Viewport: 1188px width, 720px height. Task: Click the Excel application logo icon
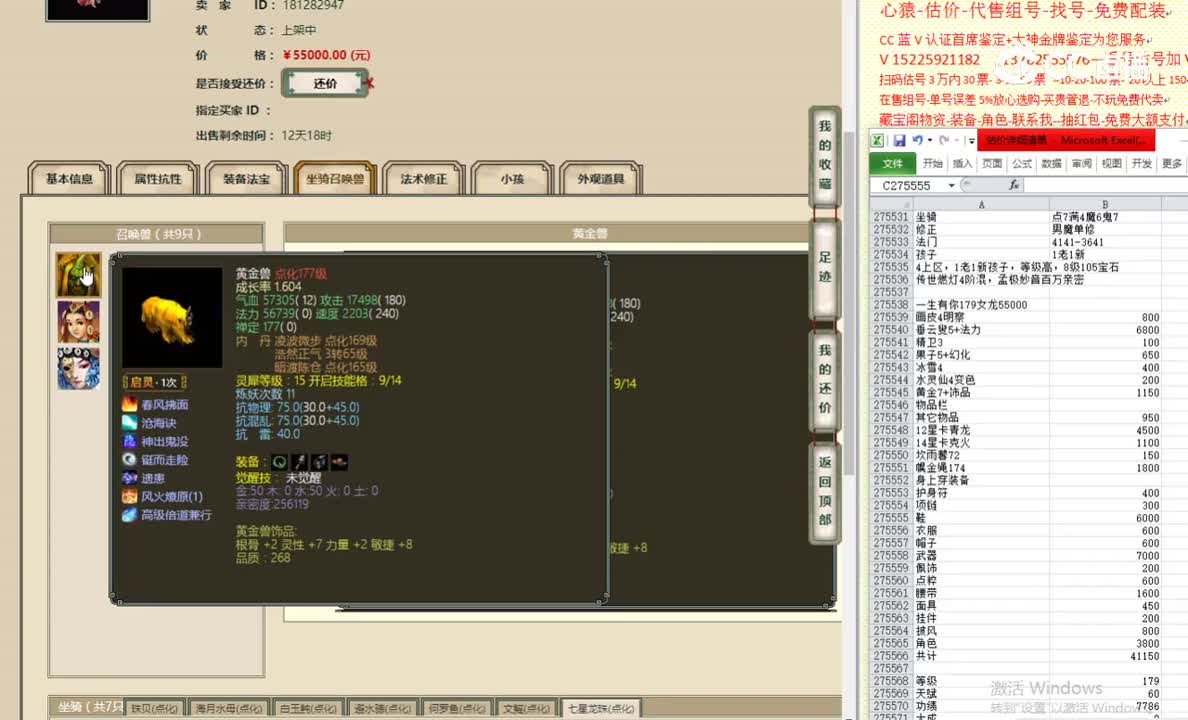coord(877,140)
